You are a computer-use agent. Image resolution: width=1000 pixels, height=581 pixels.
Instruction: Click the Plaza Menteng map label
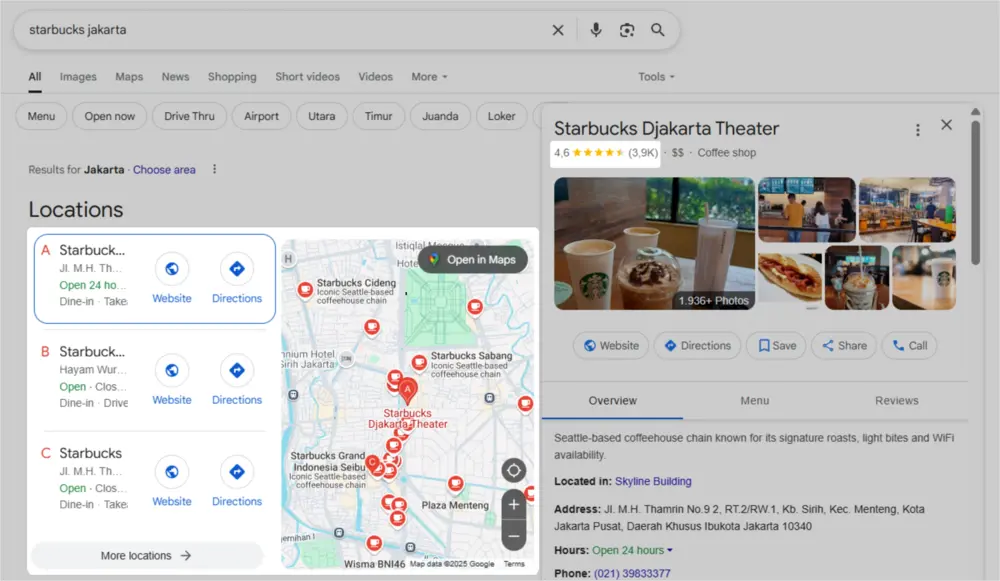coord(455,505)
